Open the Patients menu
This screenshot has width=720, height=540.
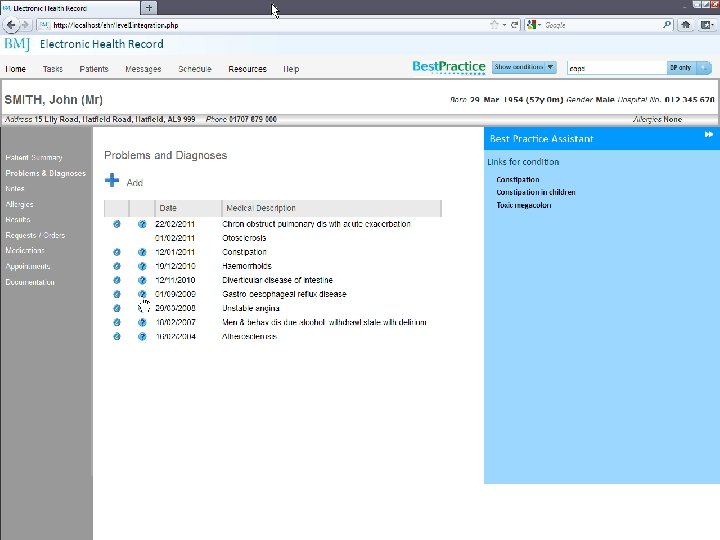[94, 69]
